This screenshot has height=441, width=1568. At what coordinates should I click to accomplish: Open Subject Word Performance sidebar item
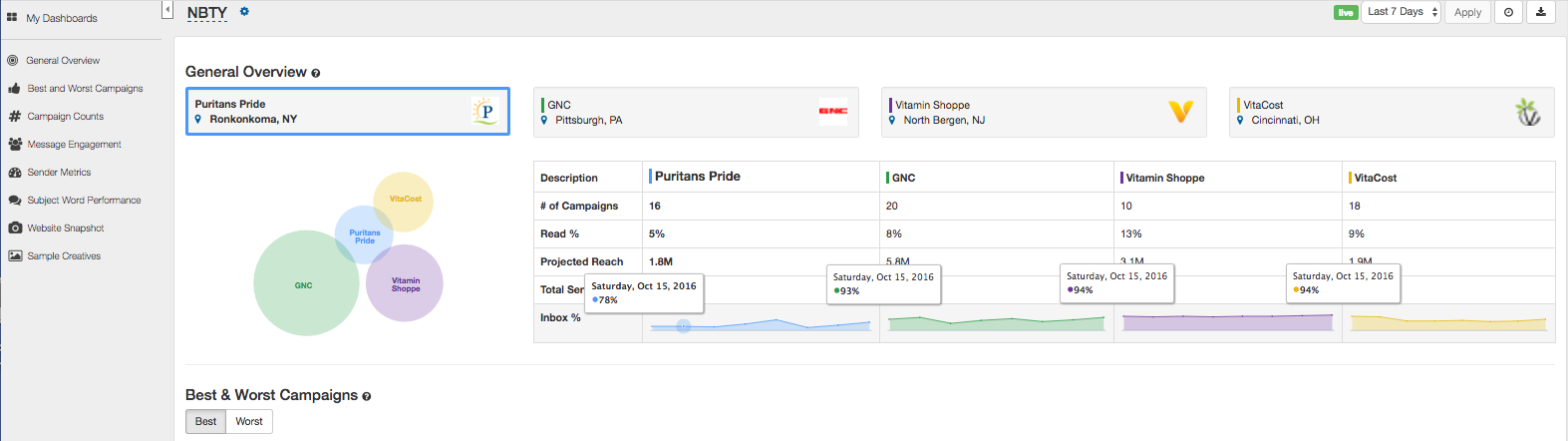(84, 201)
